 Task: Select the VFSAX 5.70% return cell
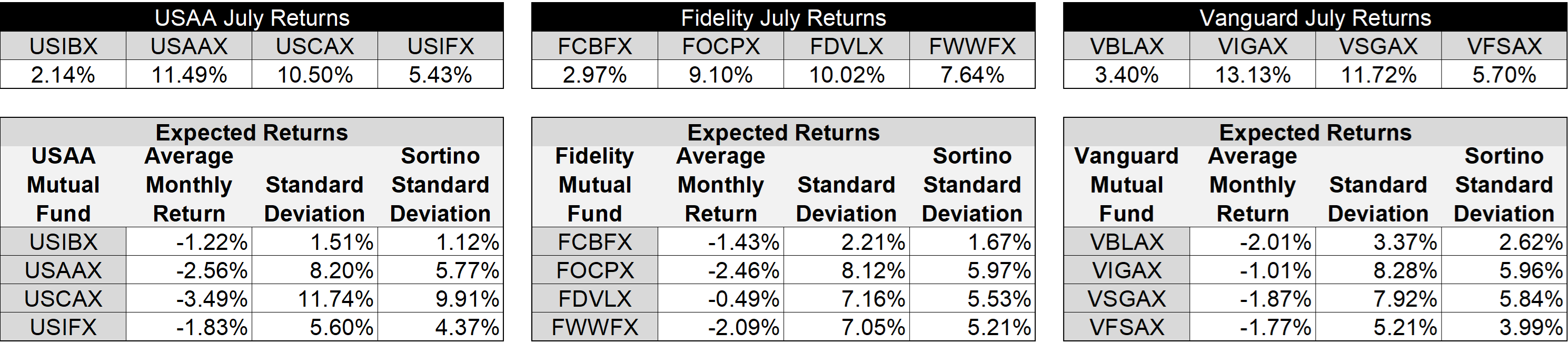1504,74
